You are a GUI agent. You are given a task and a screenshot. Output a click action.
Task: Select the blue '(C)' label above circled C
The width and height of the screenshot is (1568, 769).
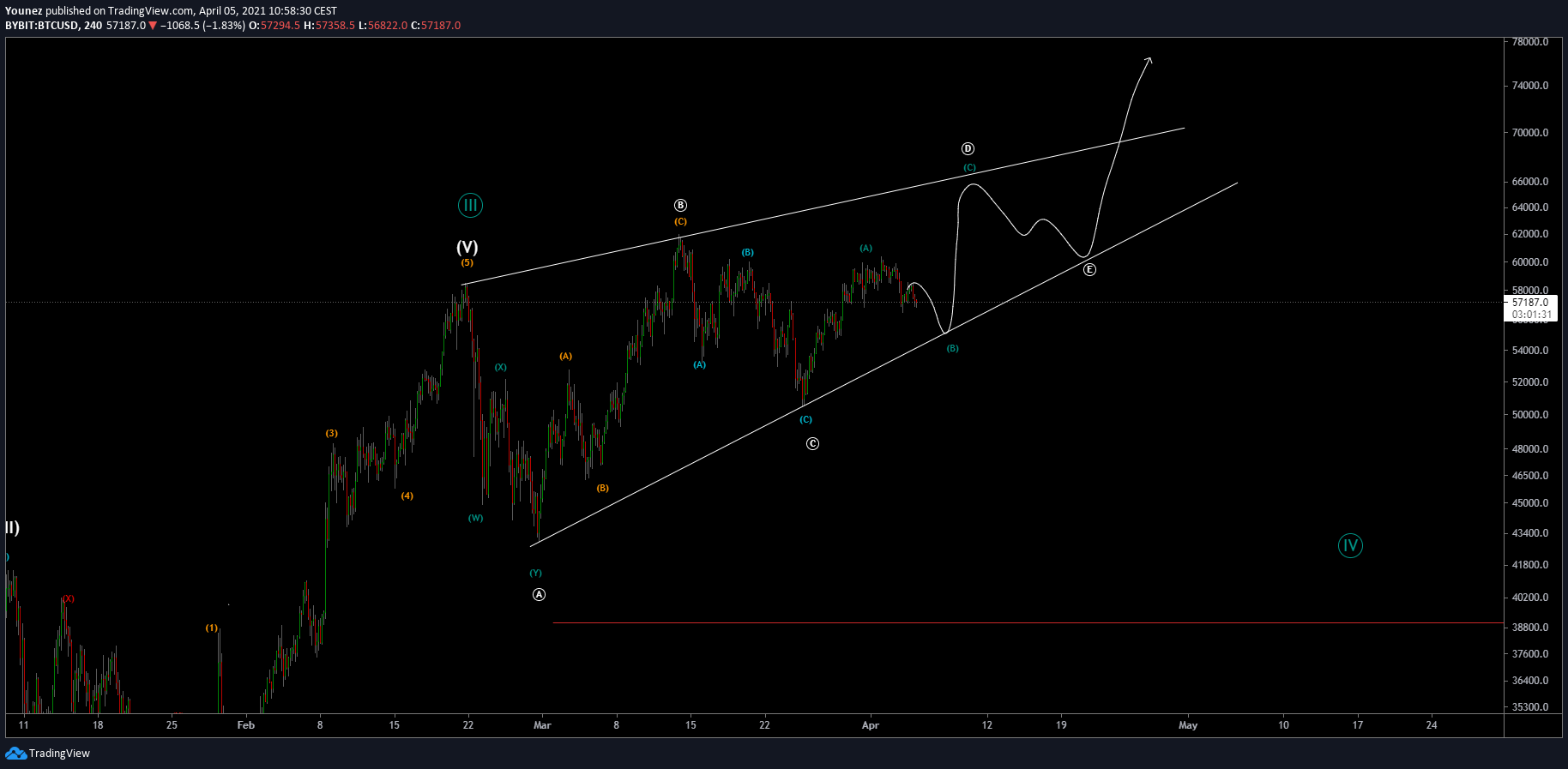805,419
